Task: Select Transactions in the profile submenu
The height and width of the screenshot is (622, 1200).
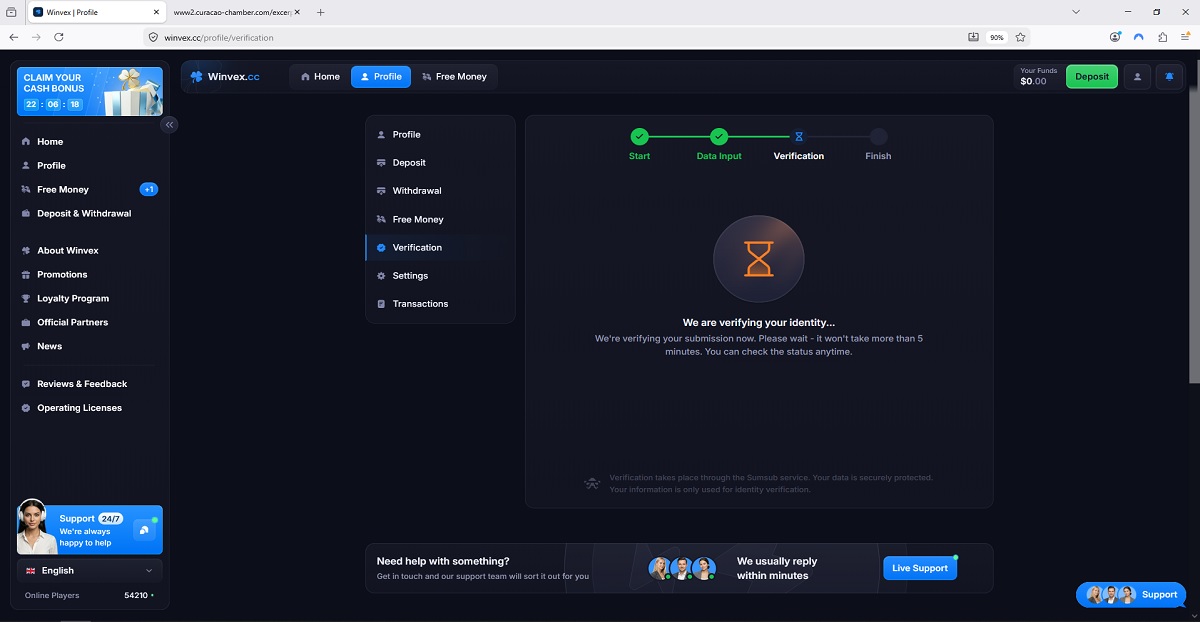Action: [x=440, y=304]
